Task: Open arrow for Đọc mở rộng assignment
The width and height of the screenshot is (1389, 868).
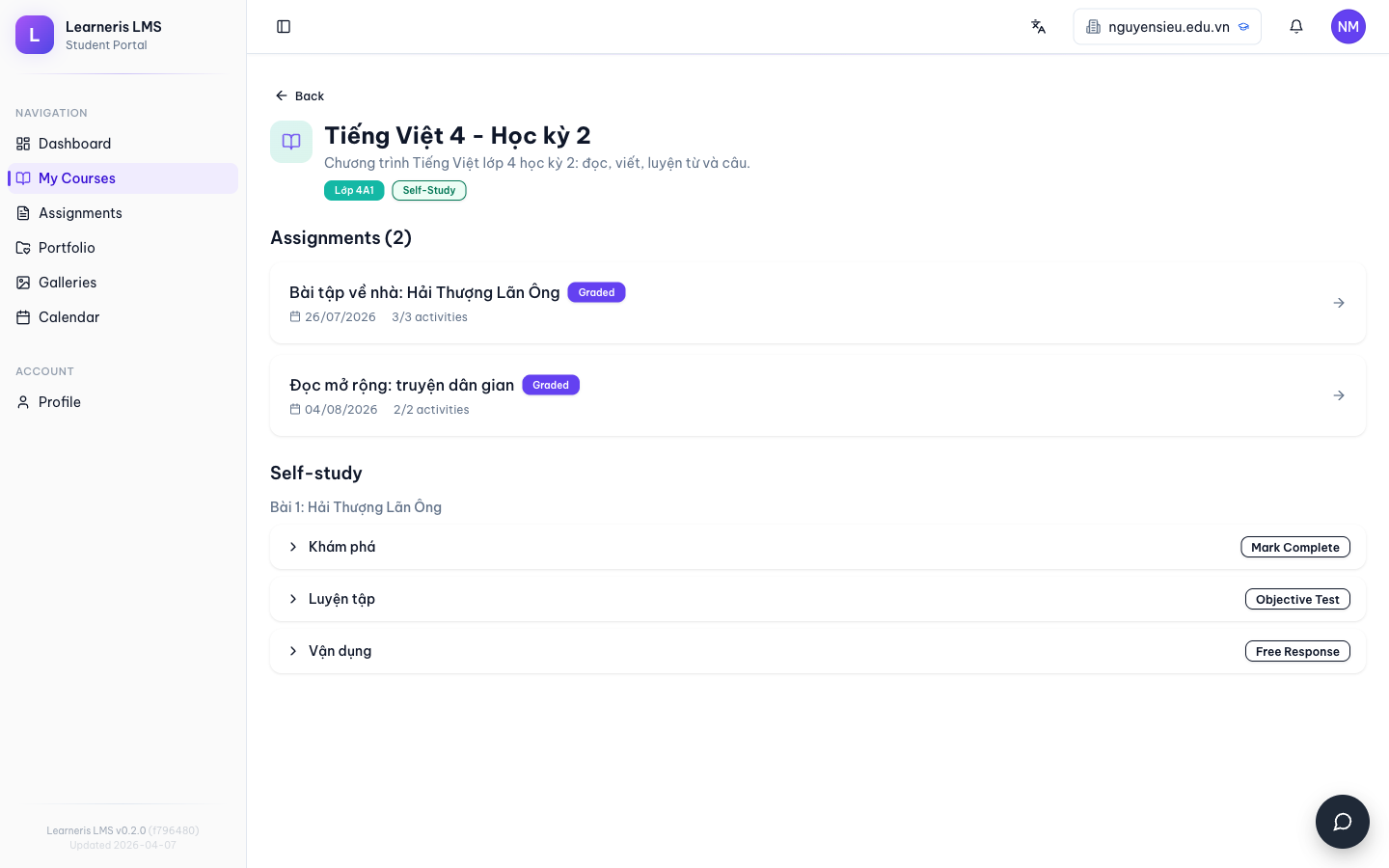Action: [1339, 395]
